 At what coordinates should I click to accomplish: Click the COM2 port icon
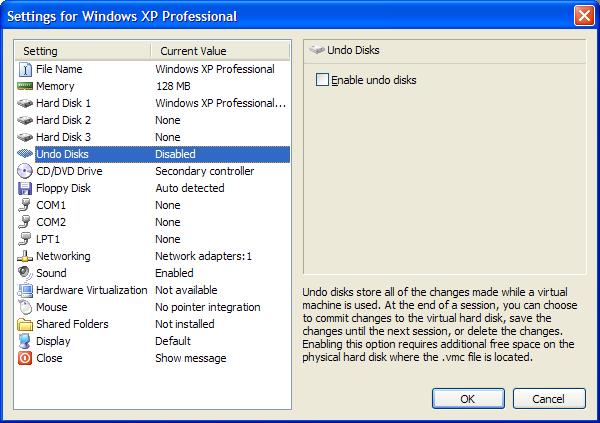[25, 222]
